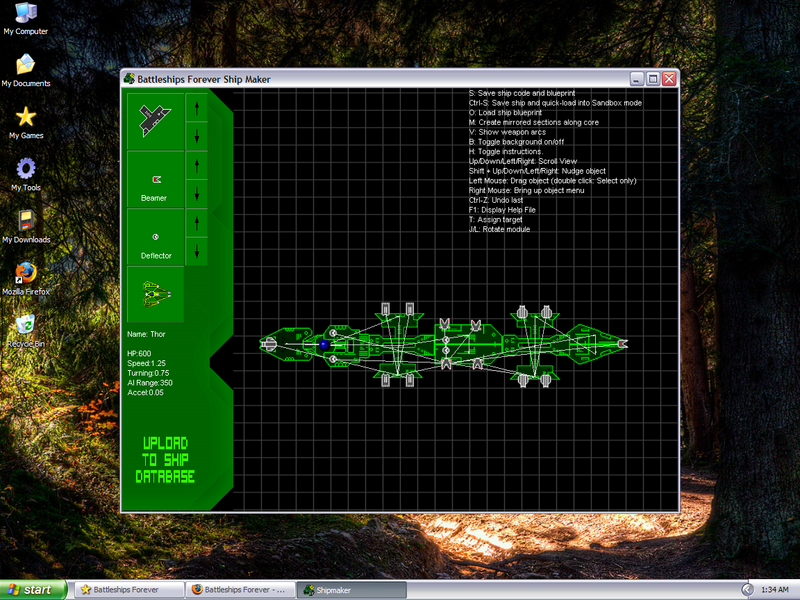This screenshot has width=800, height=600.
Task: Select the rear thruster module at ship tail
Action: click(x=269, y=345)
